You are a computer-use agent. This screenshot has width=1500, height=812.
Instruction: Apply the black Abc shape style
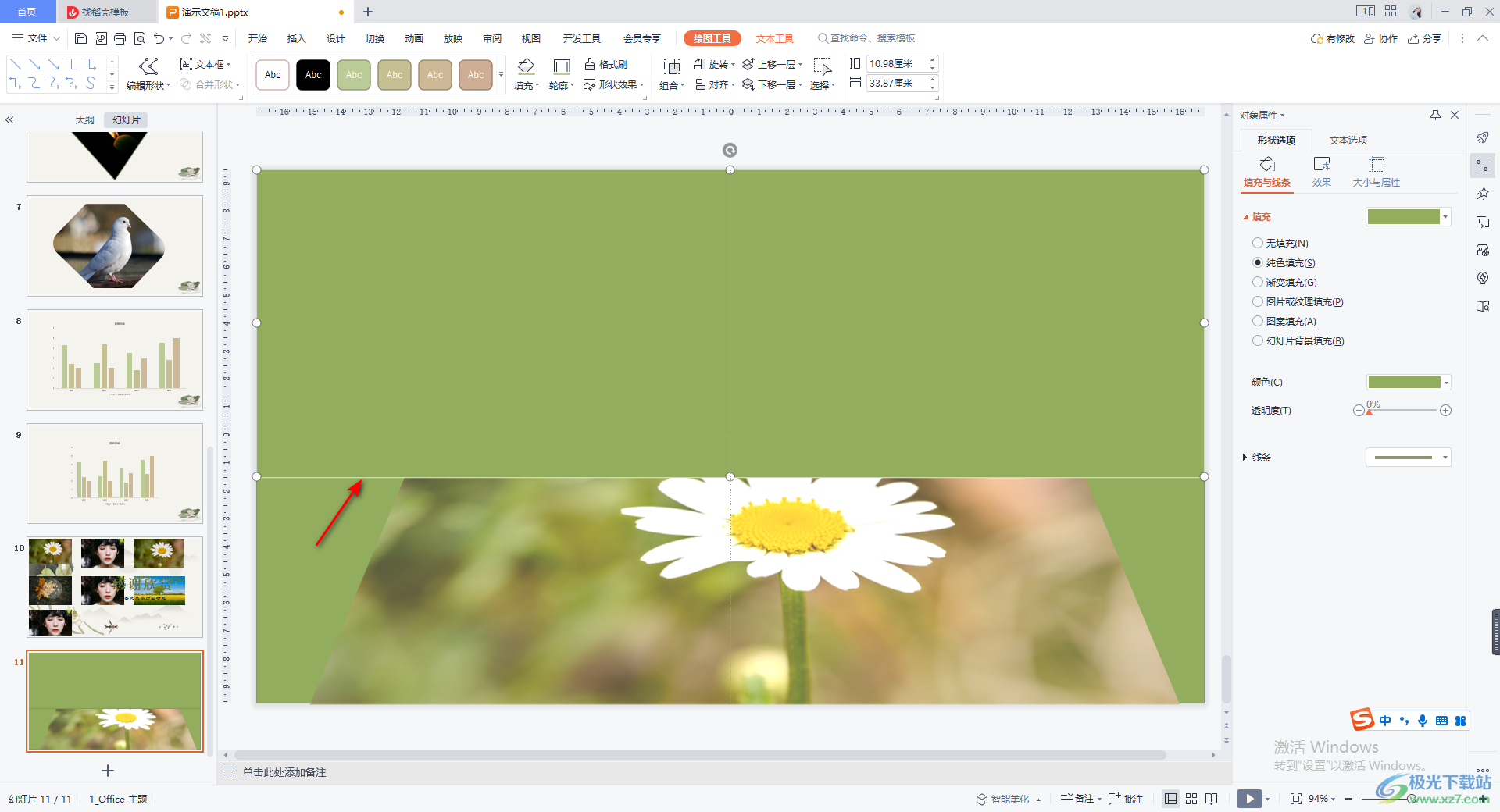(x=313, y=75)
